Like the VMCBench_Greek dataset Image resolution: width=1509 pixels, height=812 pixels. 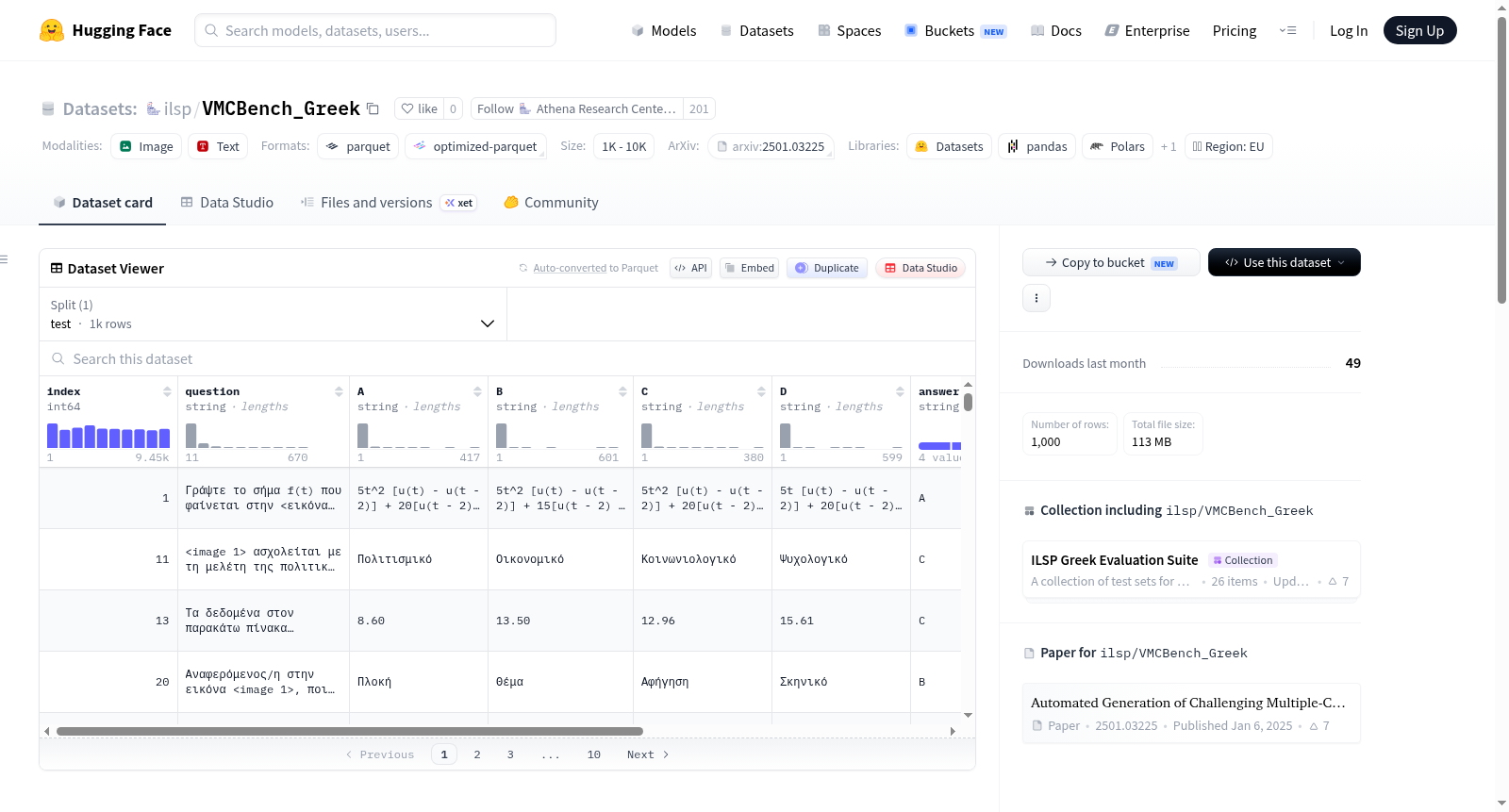420,108
